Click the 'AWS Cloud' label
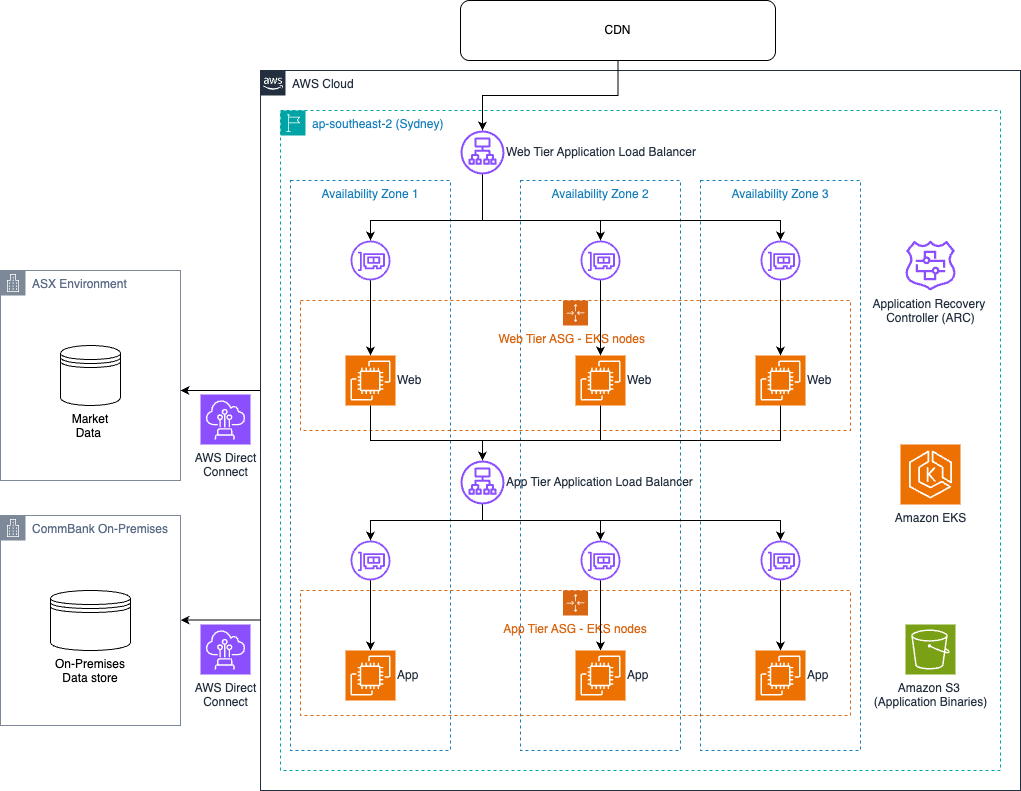This screenshot has width=1021, height=791. [x=323, y=84]
